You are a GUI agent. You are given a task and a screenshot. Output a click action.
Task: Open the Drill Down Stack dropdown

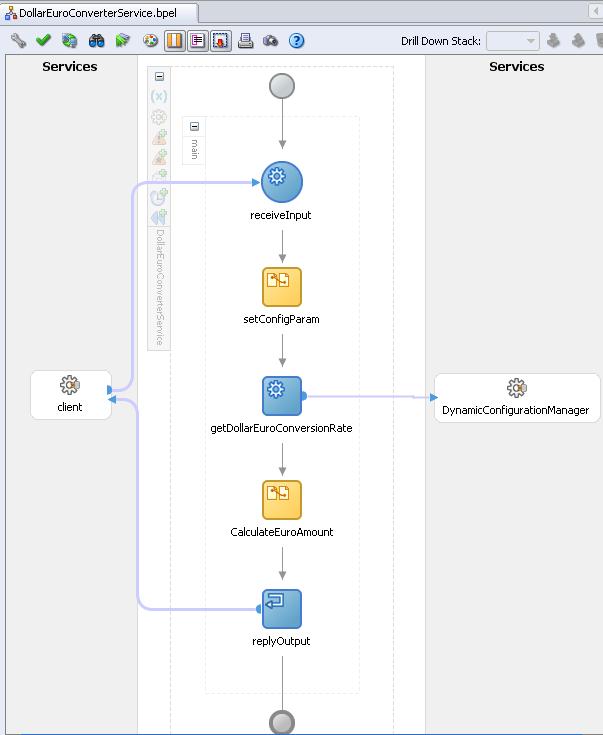click(513, 41)
